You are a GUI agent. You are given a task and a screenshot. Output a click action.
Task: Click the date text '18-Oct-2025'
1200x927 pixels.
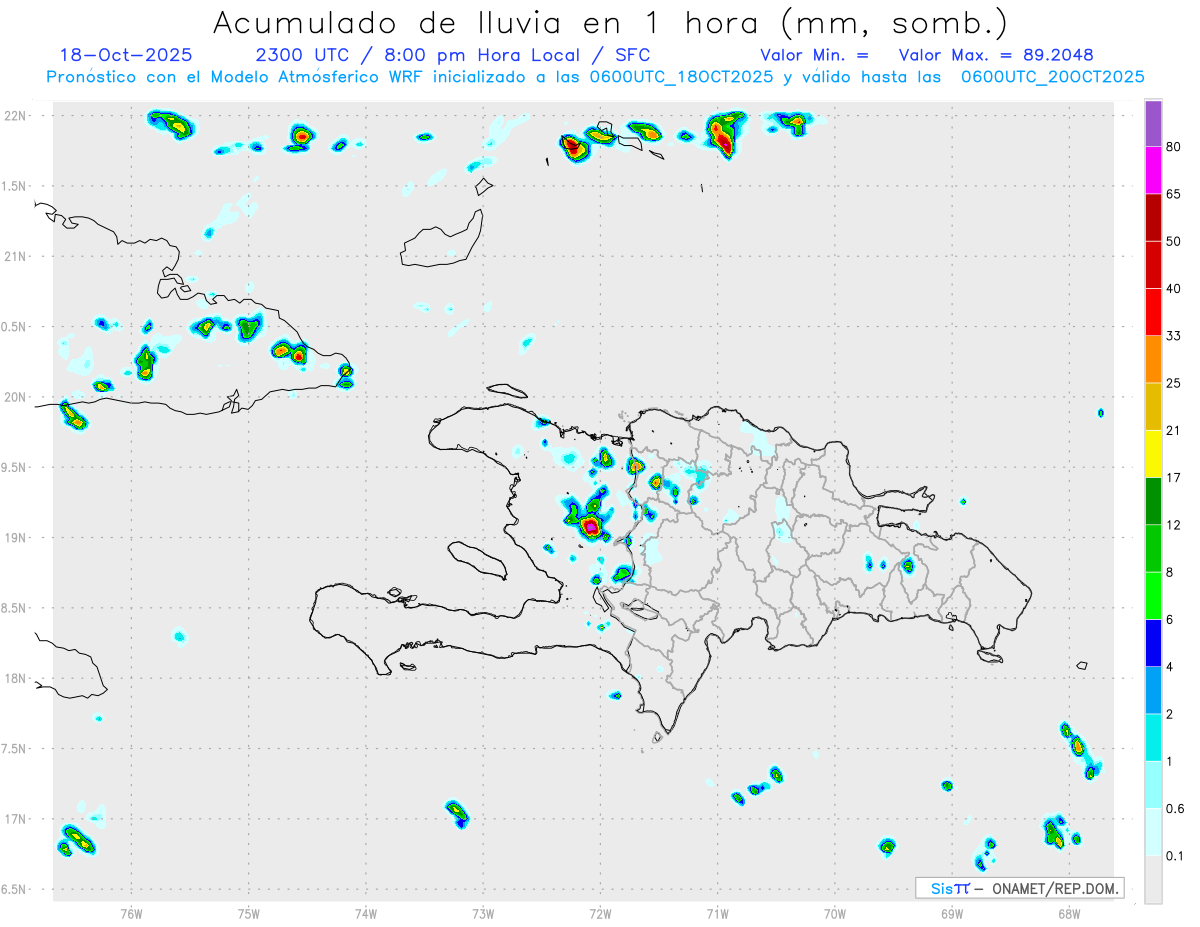pyautogui.click(x=126, y=55)
